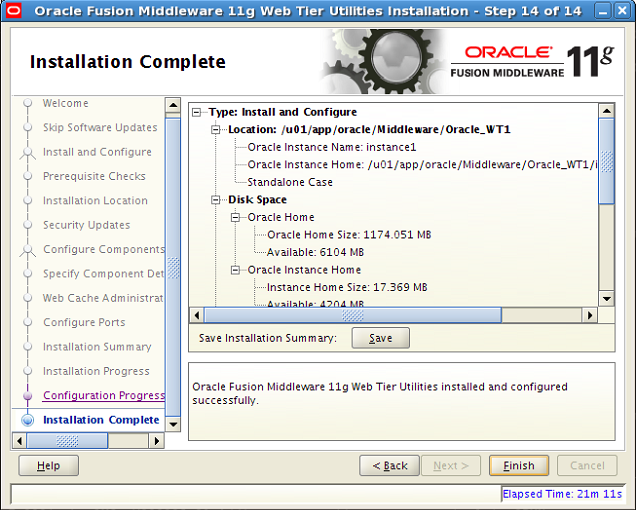Click the summary tree scroll-up arrow

[607, 110]
